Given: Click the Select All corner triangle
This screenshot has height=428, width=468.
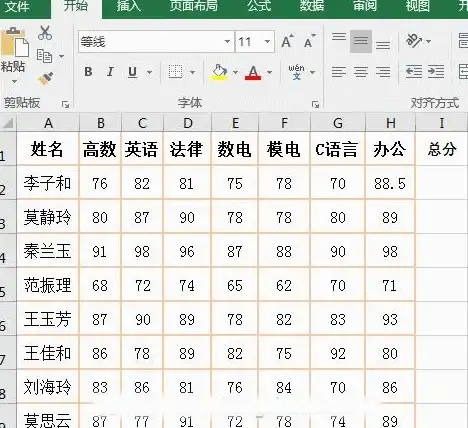Looking at the screenshot, I should [x=8, y=123].
